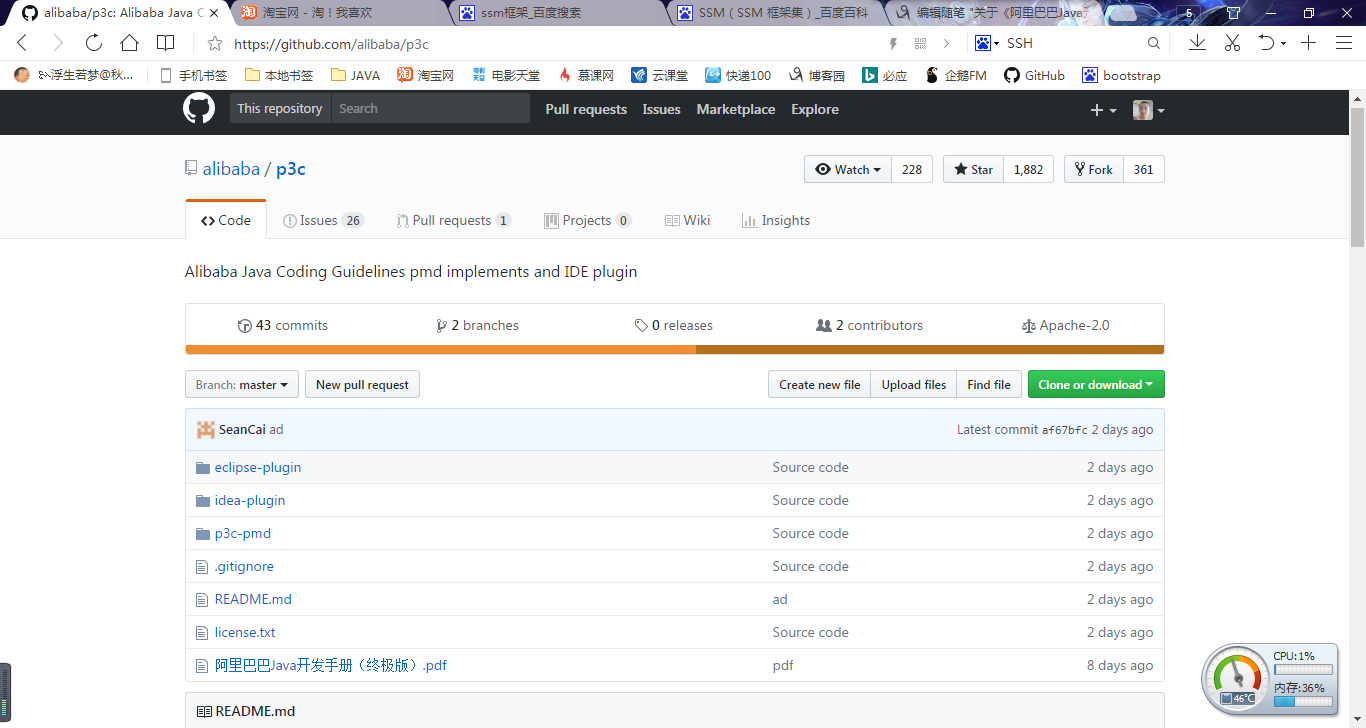The height and width of the screenshot is (728, 1366).
Task: Open the Projects tab
Action: coord(588,220)
